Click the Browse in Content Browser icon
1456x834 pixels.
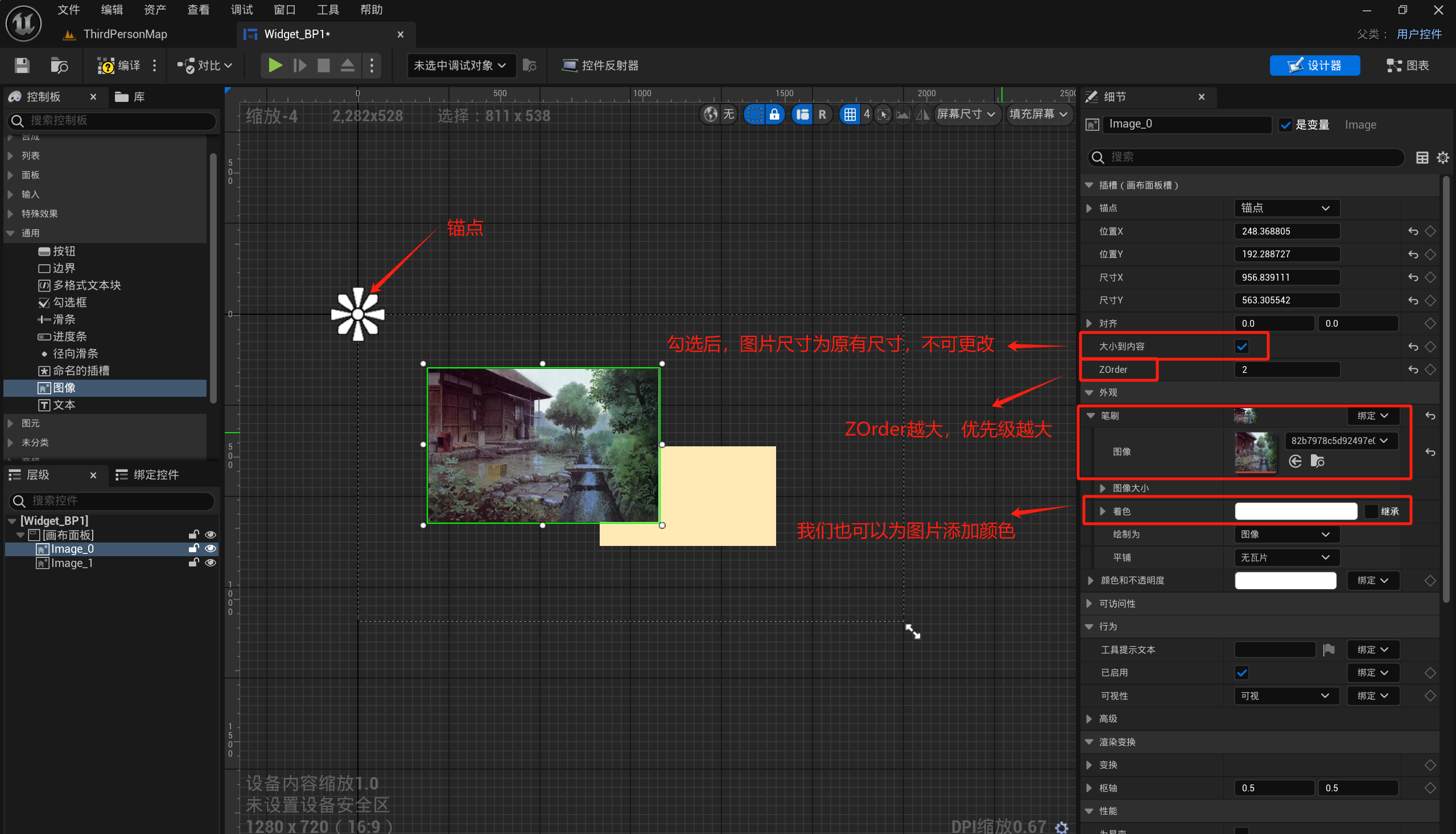pyautogui.click(x=59, y=65)
